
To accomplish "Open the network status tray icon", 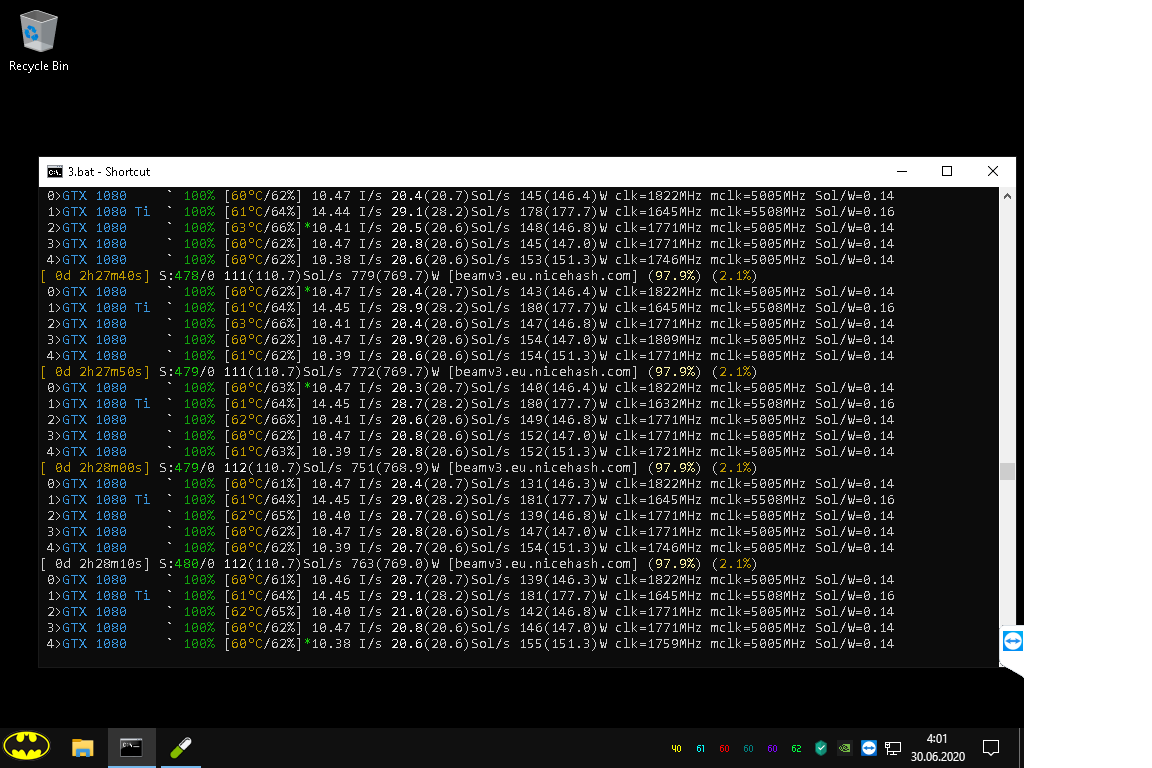I will pyautogui.click(x=893, y=749).
